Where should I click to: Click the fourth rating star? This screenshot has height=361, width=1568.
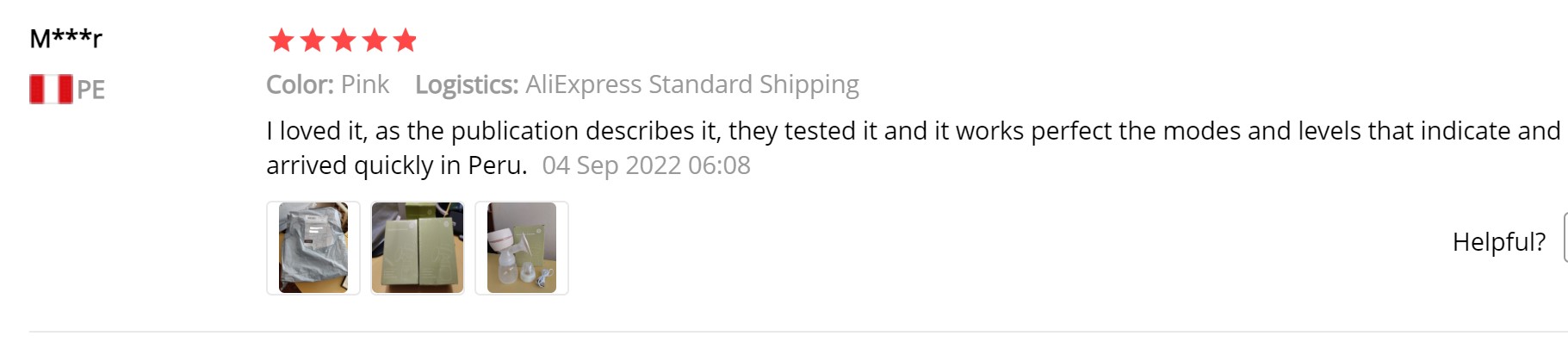(375, 40)
